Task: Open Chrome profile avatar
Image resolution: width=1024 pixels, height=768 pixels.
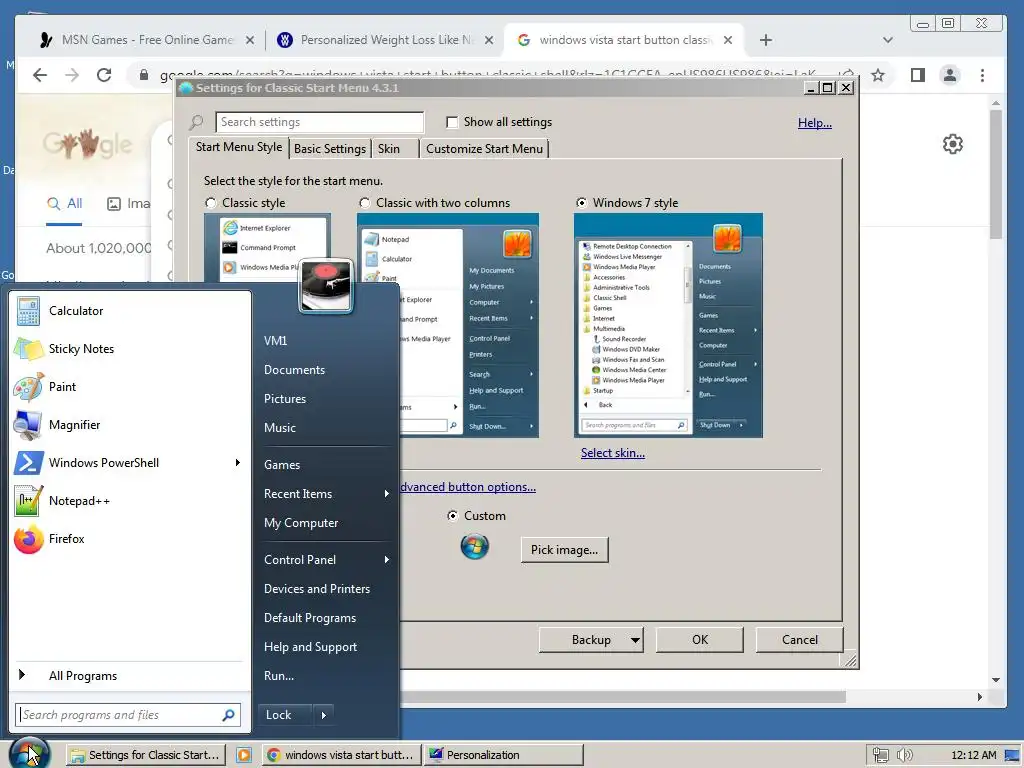Action: pyautogui.click(x=950, y=75)
